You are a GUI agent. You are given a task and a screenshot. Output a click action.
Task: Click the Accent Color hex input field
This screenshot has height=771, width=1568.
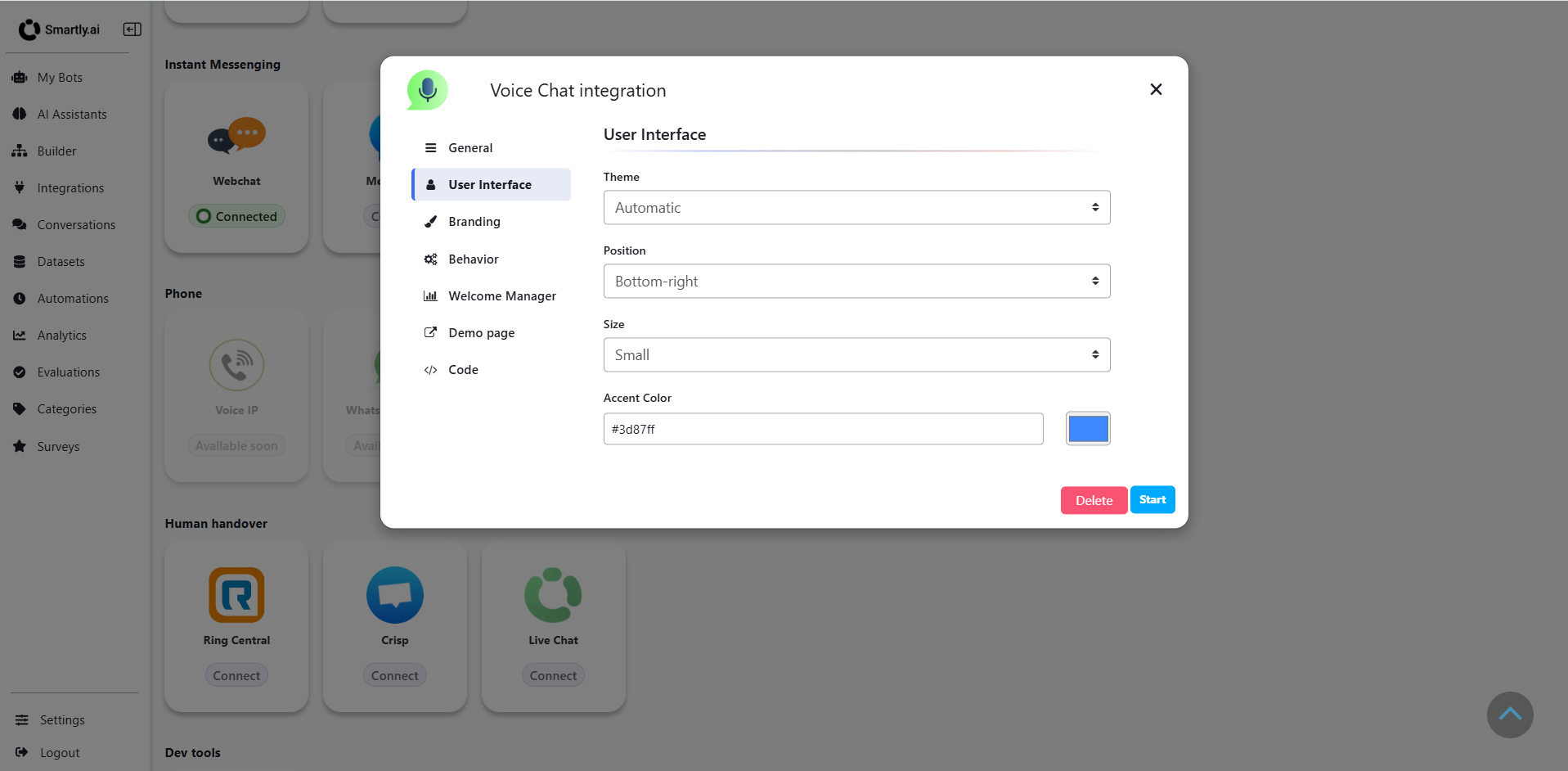(822, 428)
